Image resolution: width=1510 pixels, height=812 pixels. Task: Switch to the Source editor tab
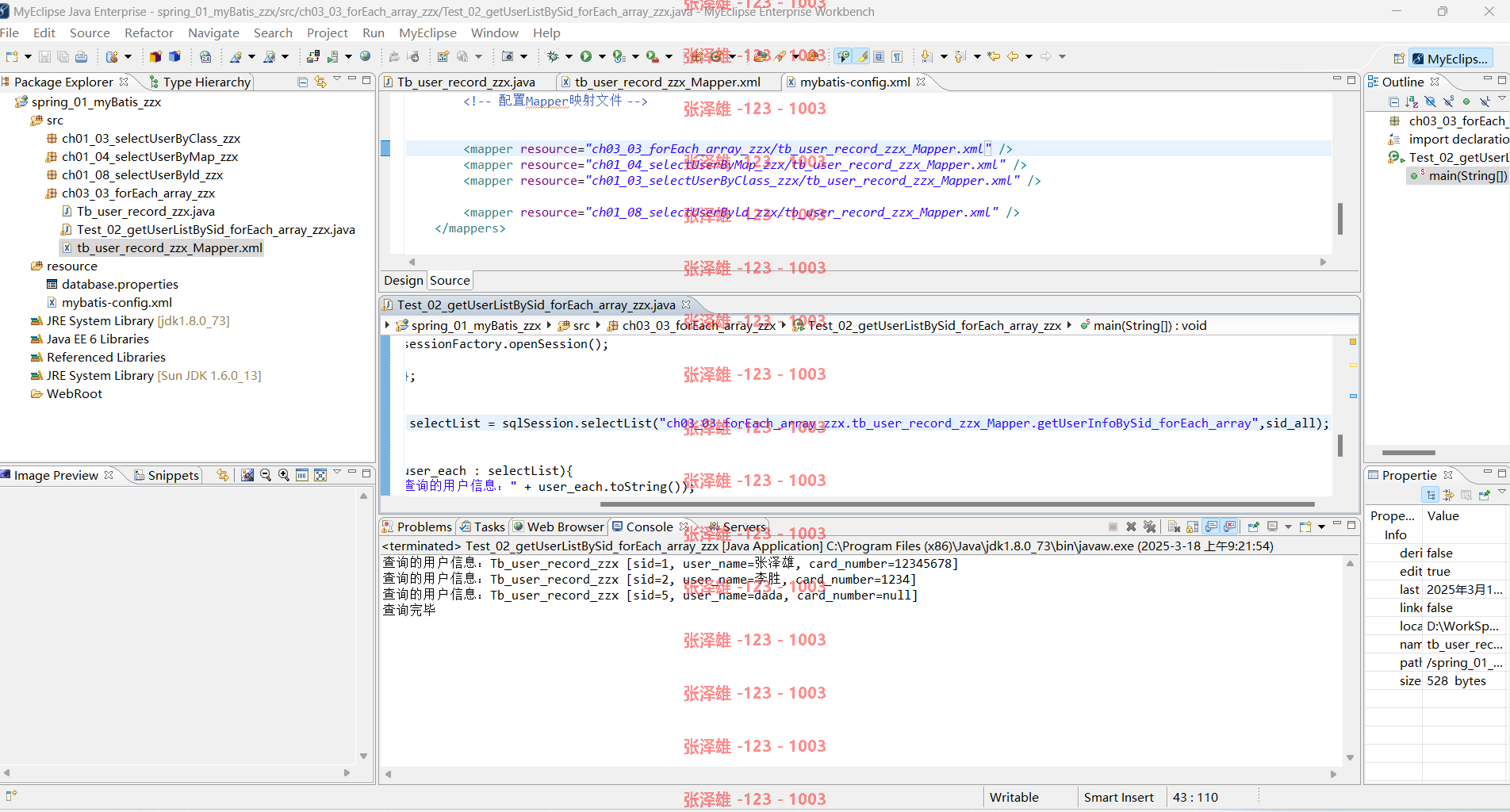(x=450, y=280)
